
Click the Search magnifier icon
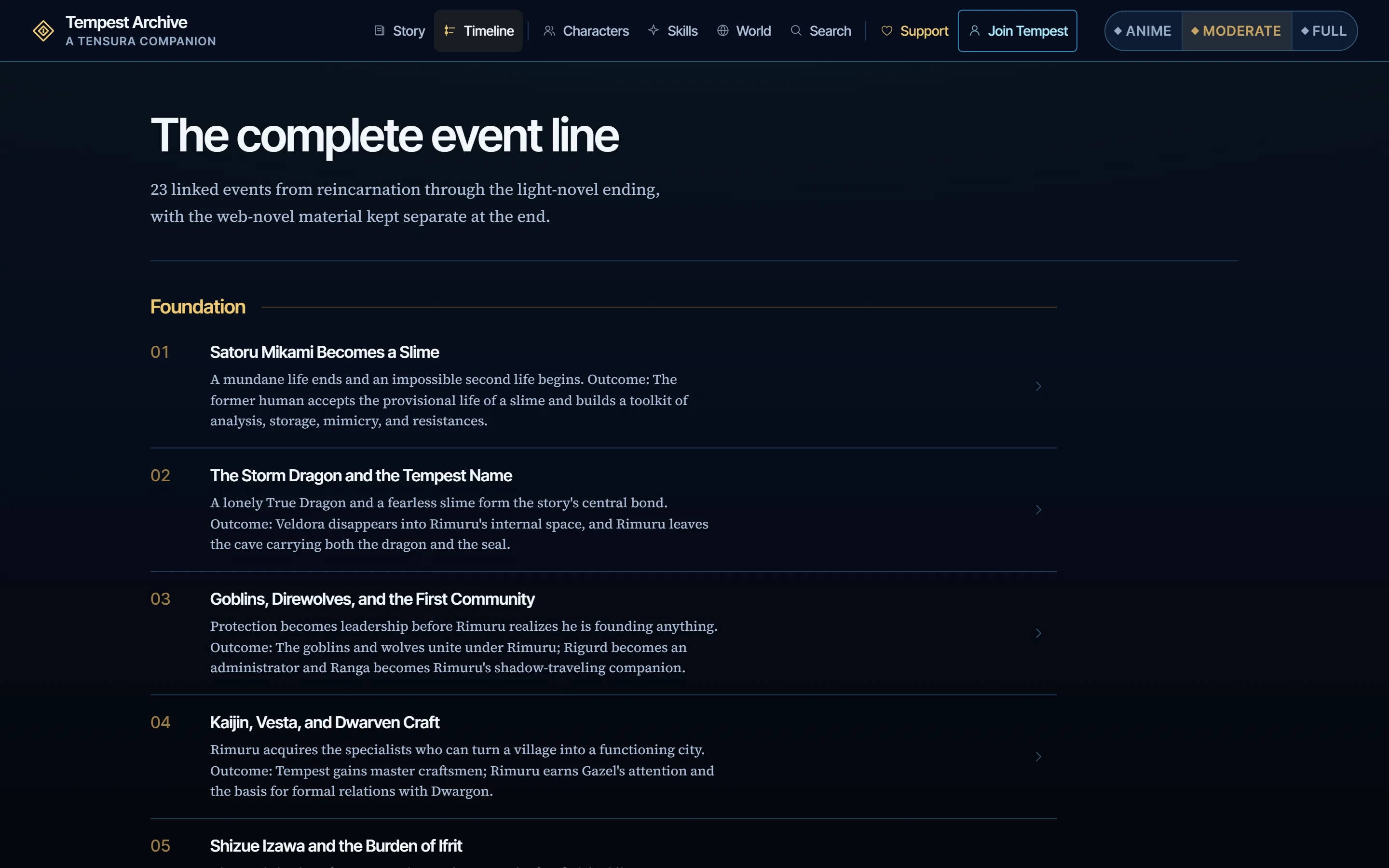(x=796, y=30)
